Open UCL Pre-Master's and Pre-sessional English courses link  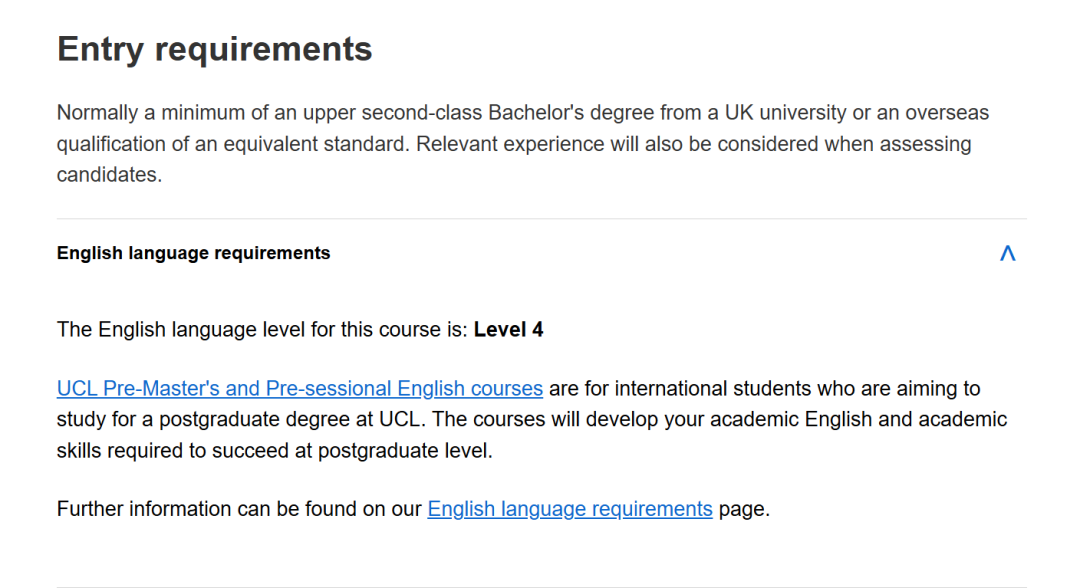(300, 389)
